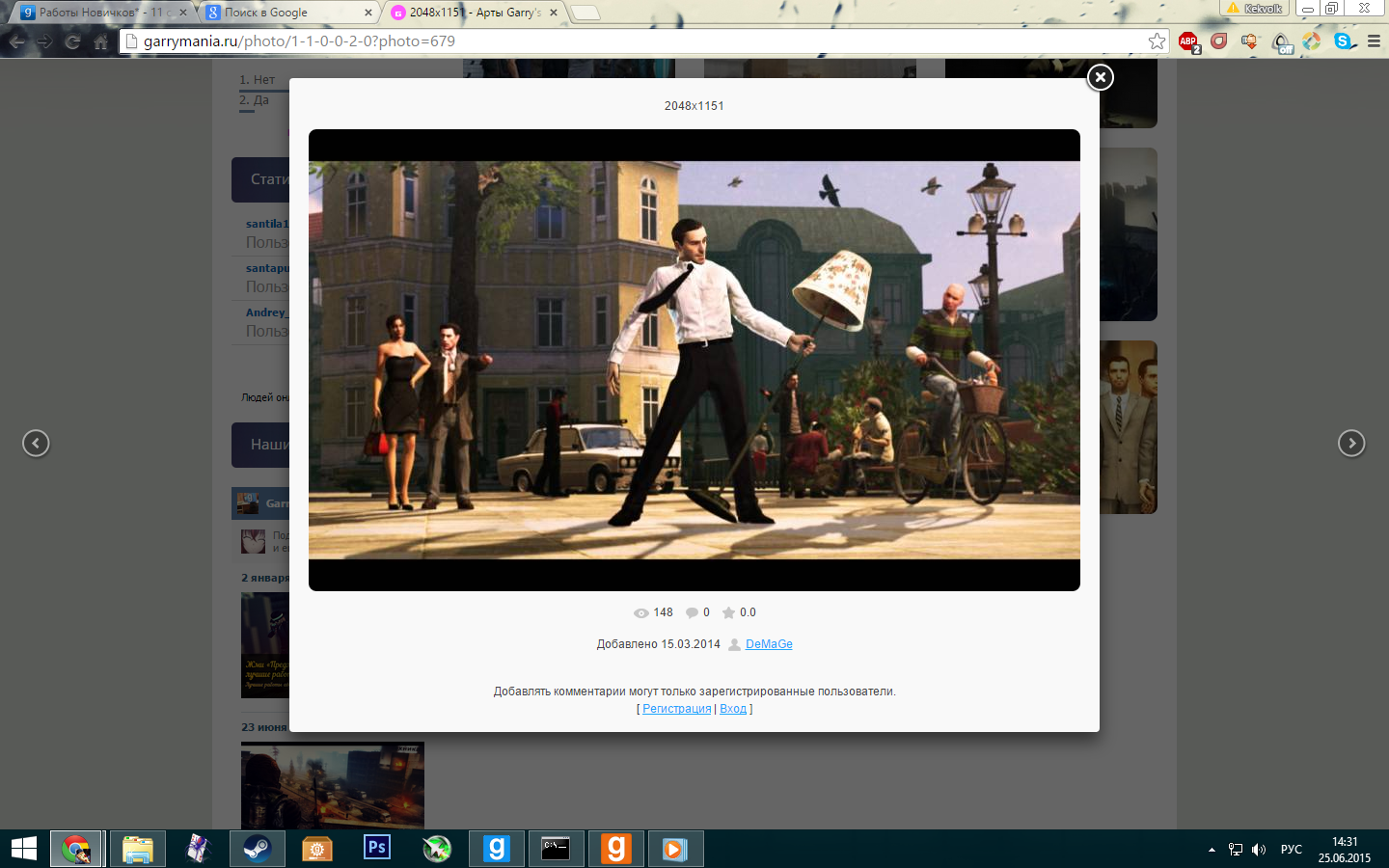Switch to the Поиск в Google tab
Image resolution: width=1389 pixels, height=868 pixels.
pos(287,13)
